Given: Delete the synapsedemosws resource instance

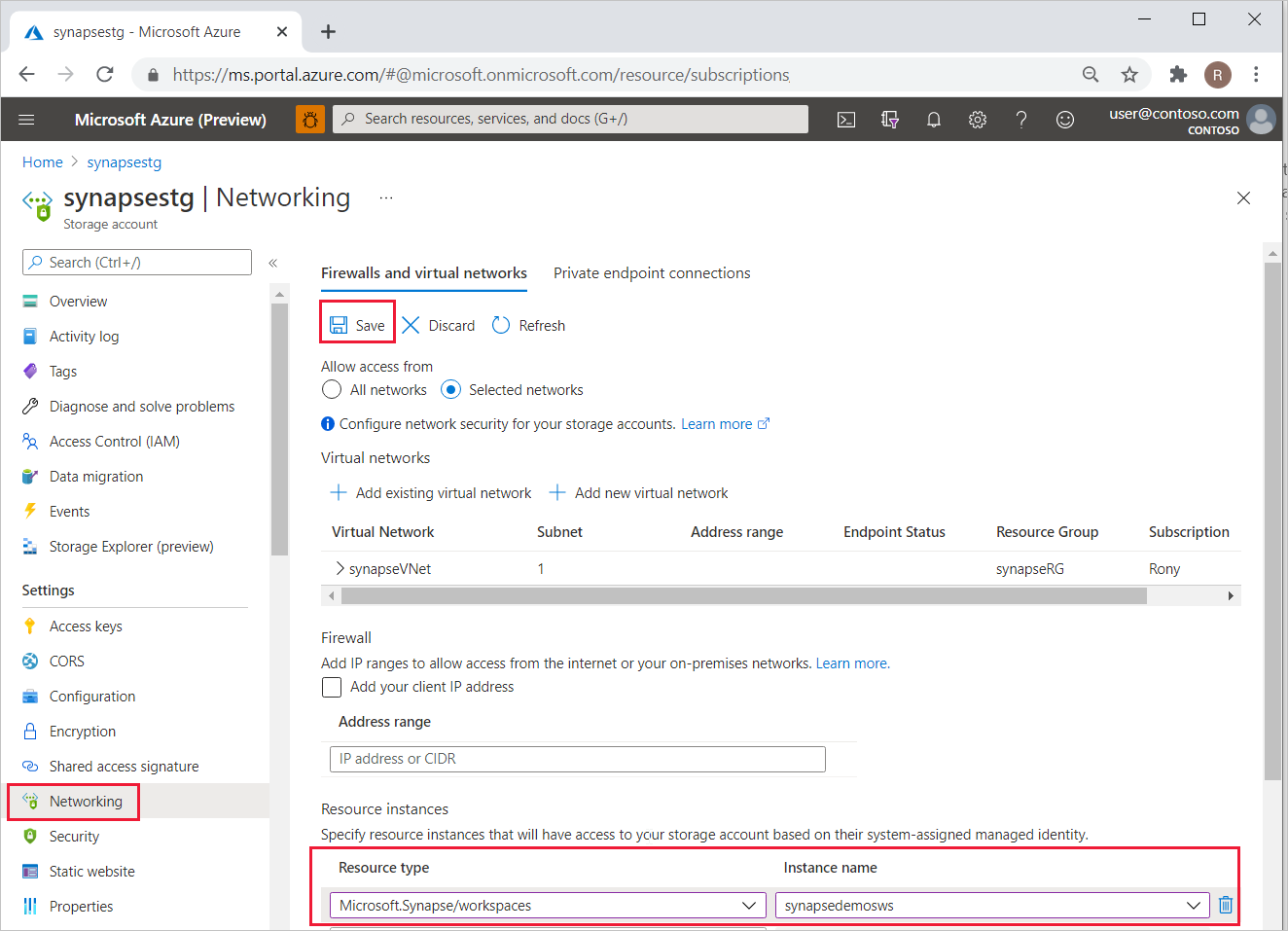Looking at the screenshot, I should point(1225,905).
